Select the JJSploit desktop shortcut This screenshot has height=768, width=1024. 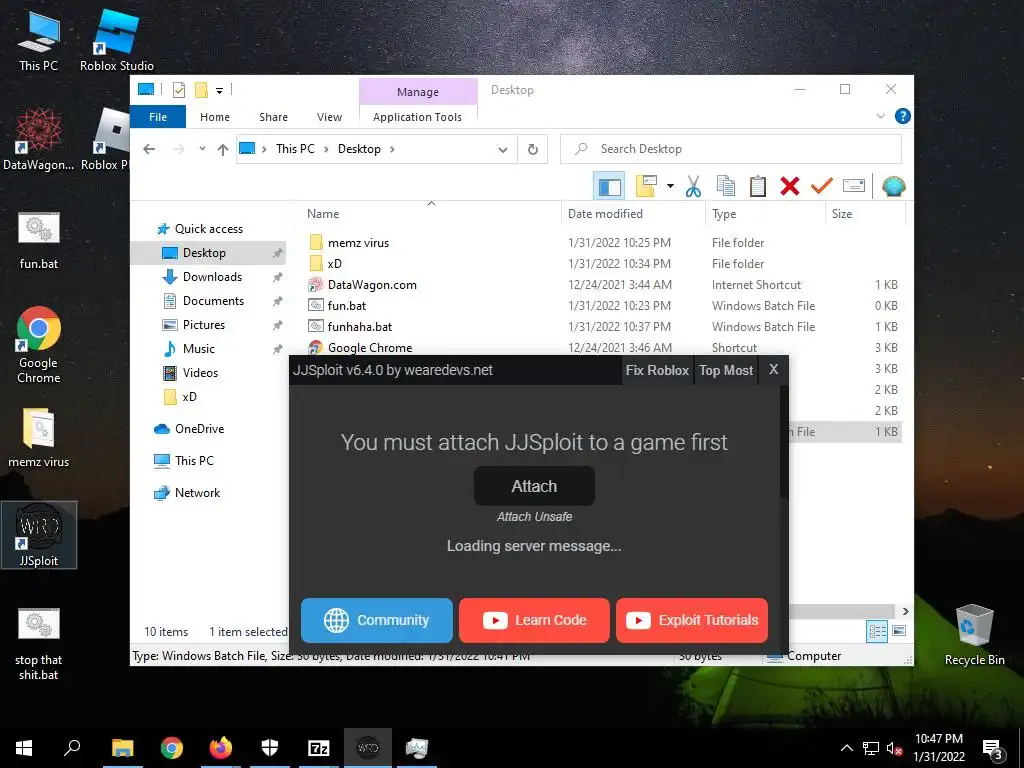tap(39, 535)
